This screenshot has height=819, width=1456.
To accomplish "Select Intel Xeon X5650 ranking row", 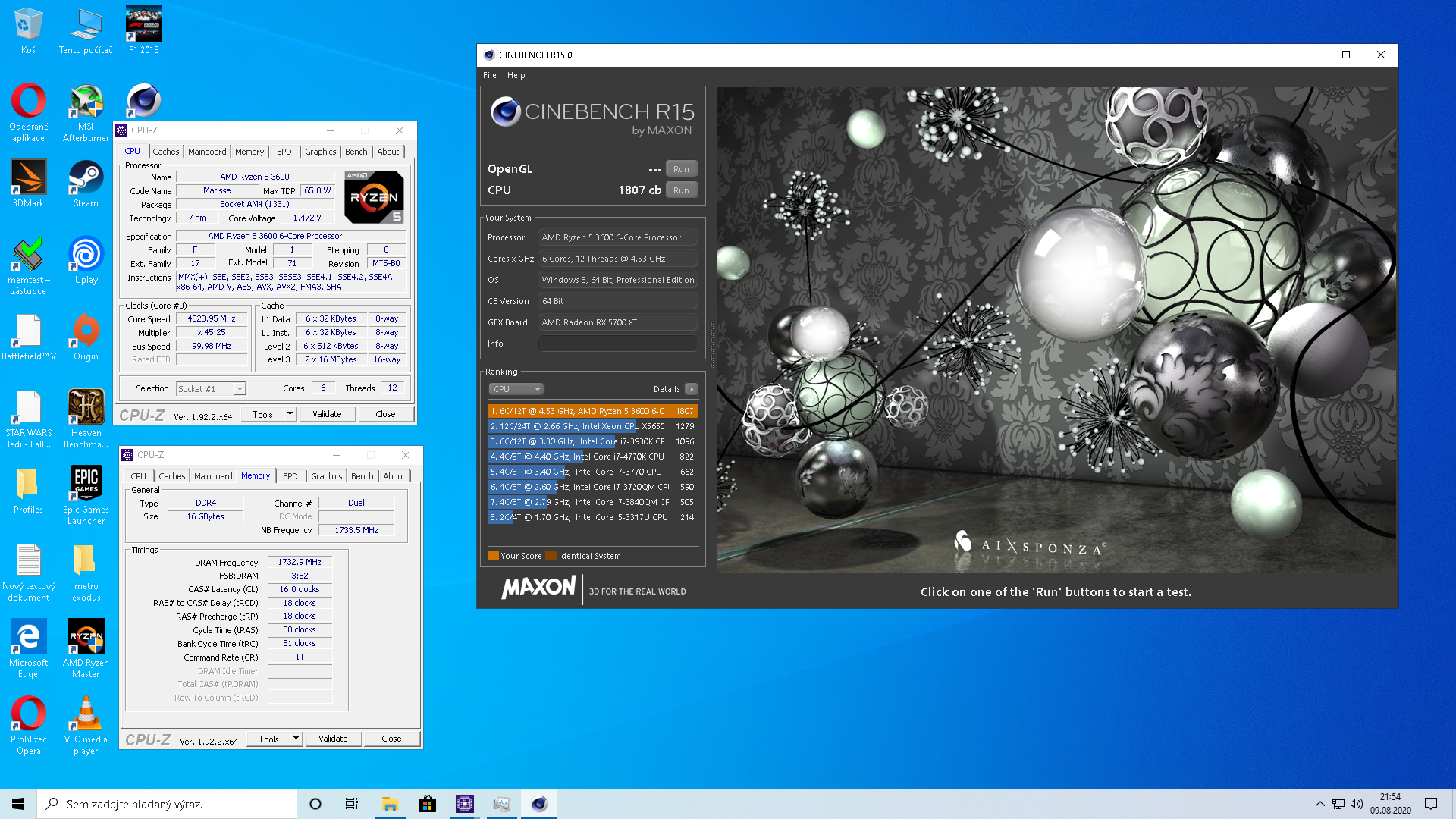I will tap(592, 426).
